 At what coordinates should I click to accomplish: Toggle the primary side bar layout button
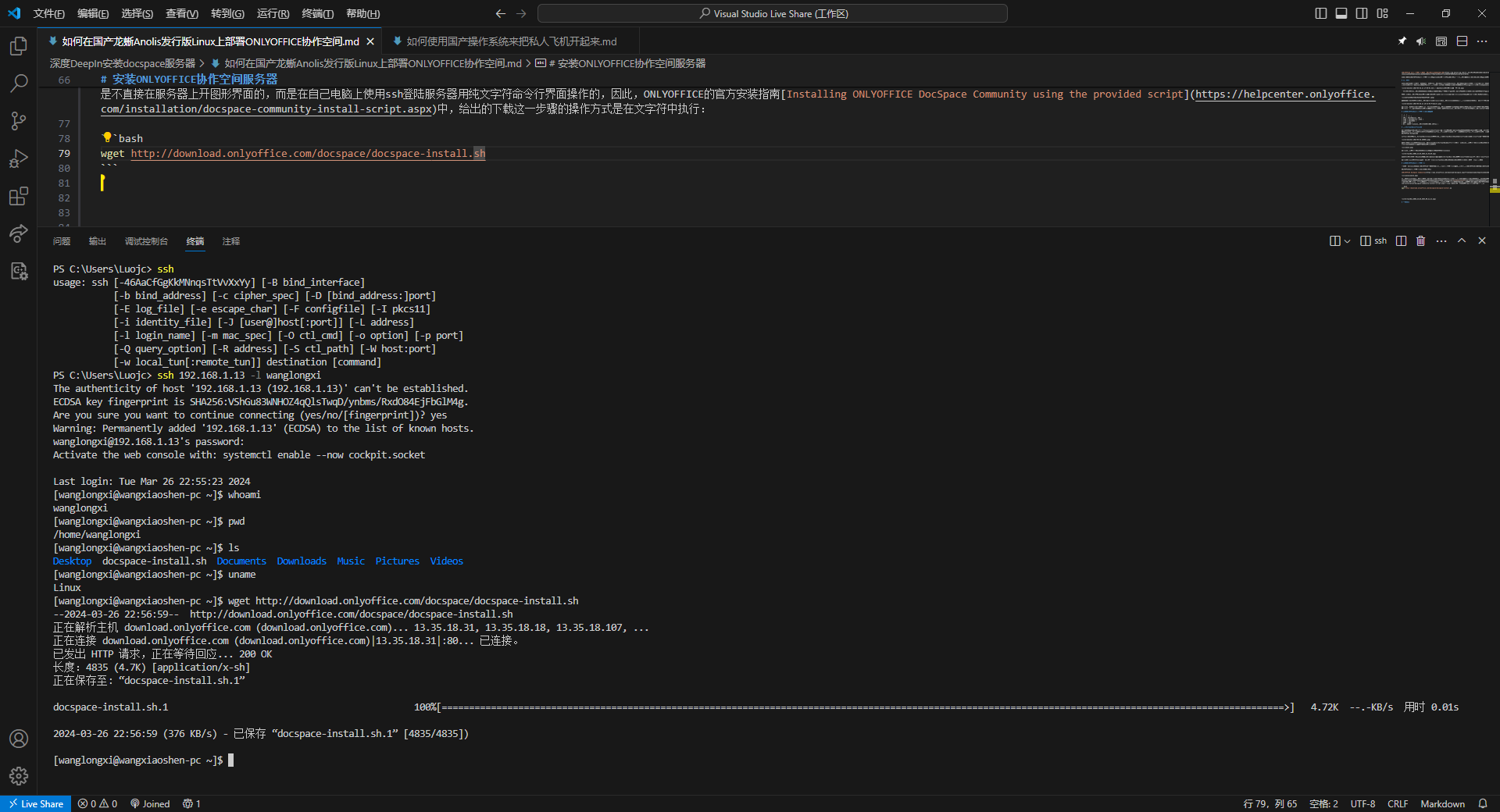(1321, 13)
